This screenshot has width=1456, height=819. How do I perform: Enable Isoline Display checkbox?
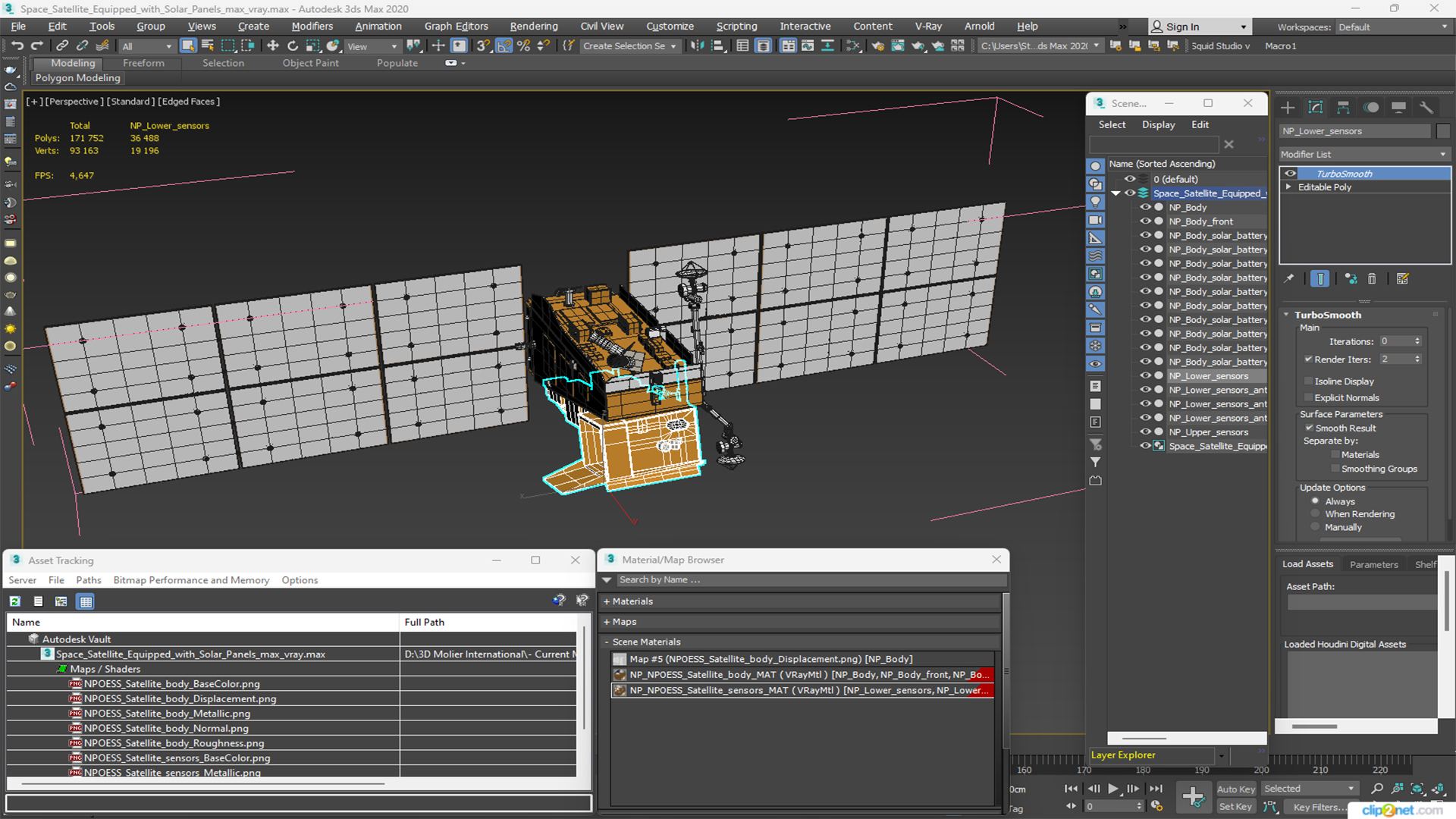point(1308,381)
